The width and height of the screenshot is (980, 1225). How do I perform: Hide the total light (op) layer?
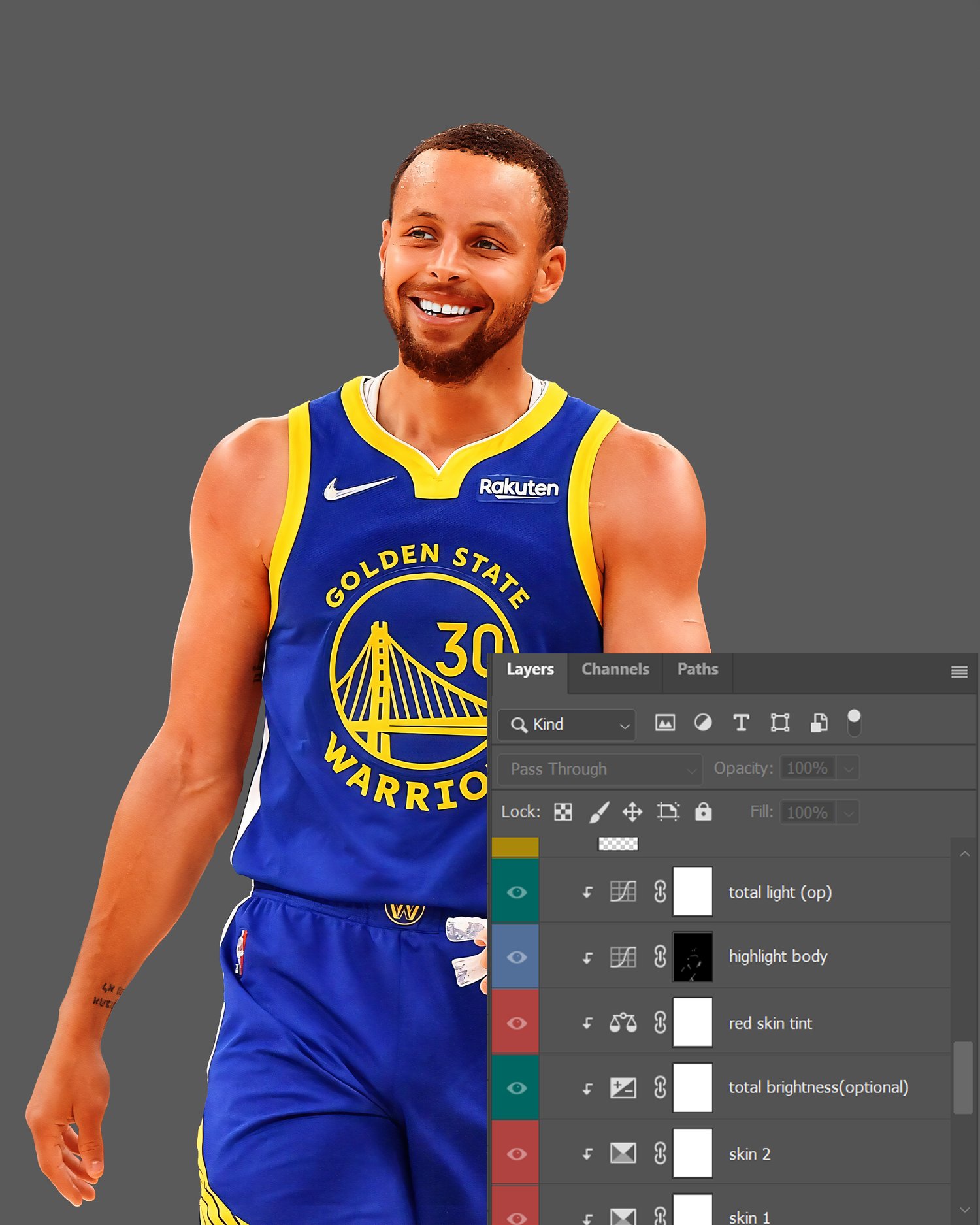pyautogui.click(x=516, y=892)
